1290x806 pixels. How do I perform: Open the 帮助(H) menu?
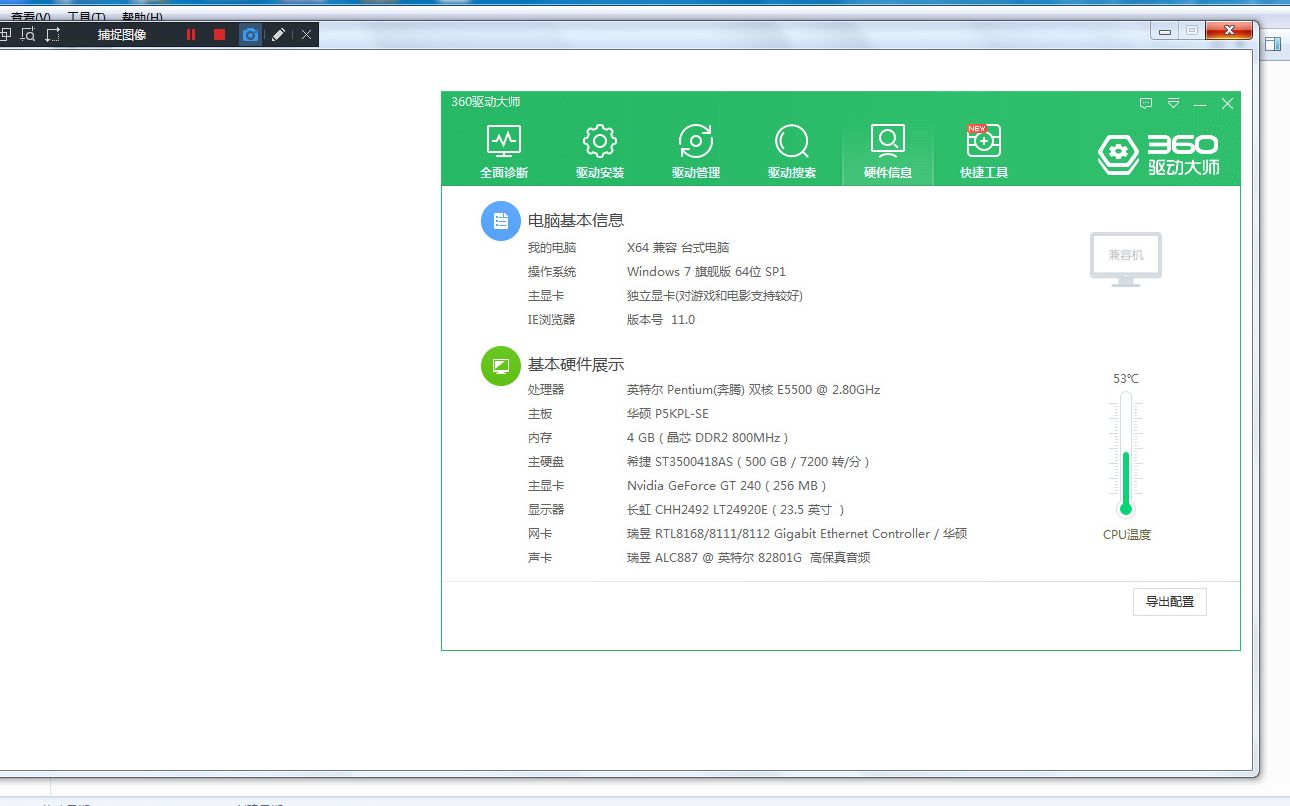coord(142,16)
